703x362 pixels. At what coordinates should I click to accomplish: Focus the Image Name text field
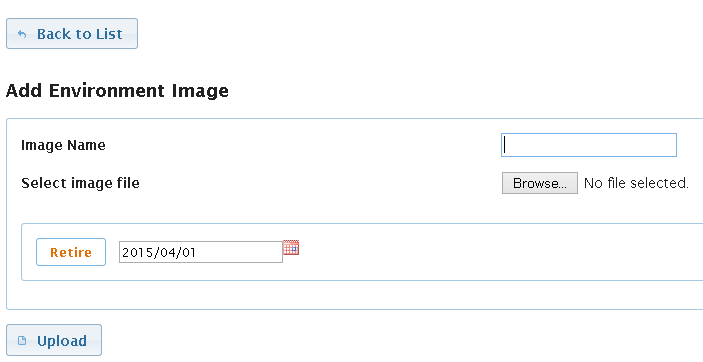pos(589,145)
